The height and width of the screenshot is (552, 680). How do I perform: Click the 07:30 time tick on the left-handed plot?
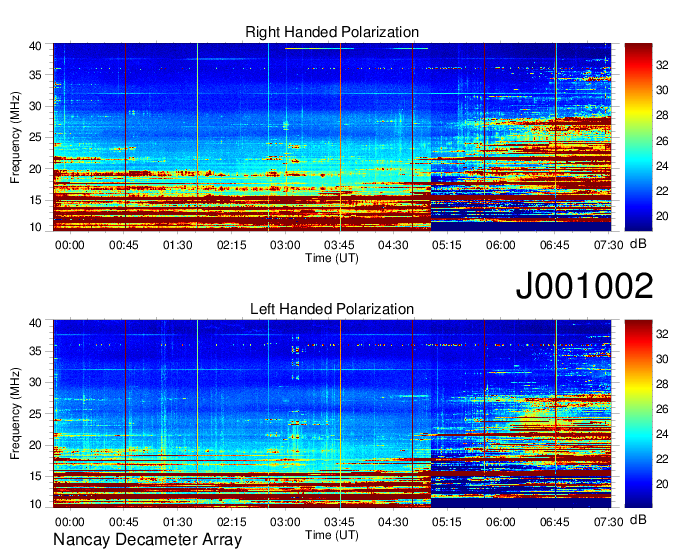[608, 522]
